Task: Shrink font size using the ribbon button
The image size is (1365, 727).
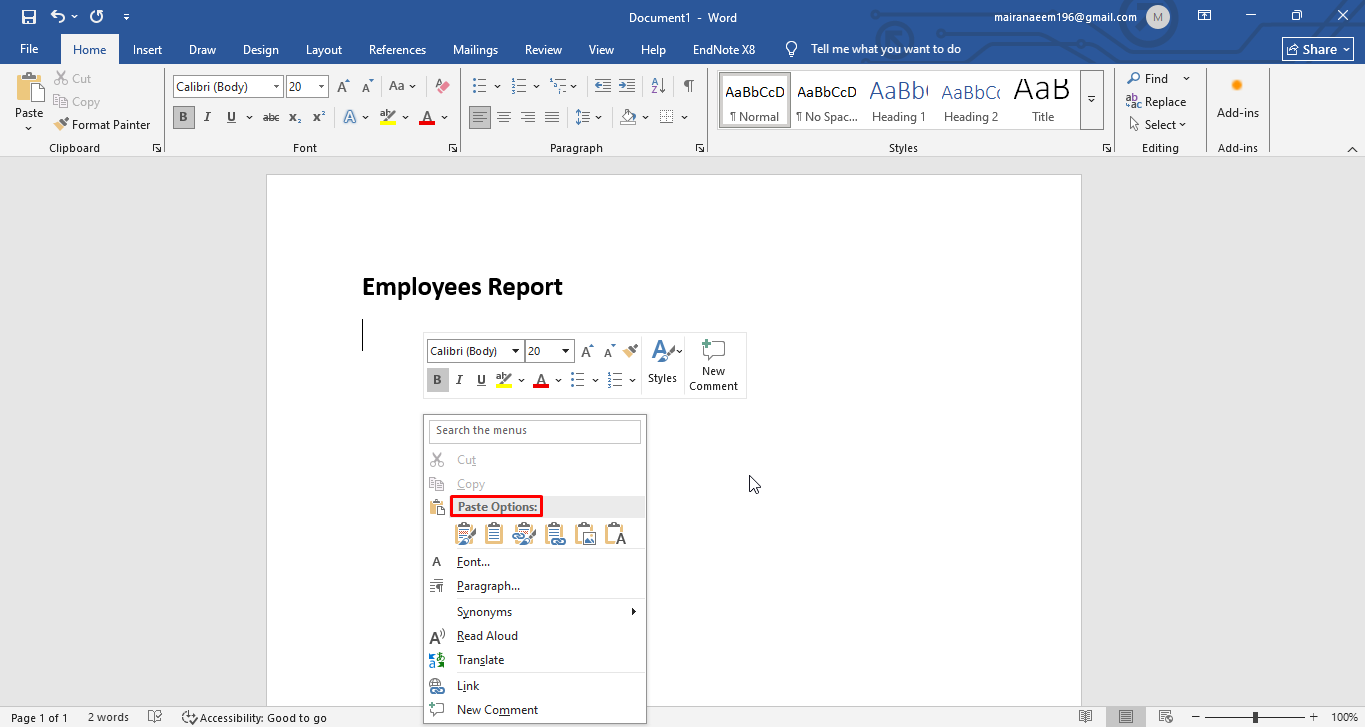Action: (369, 87)
